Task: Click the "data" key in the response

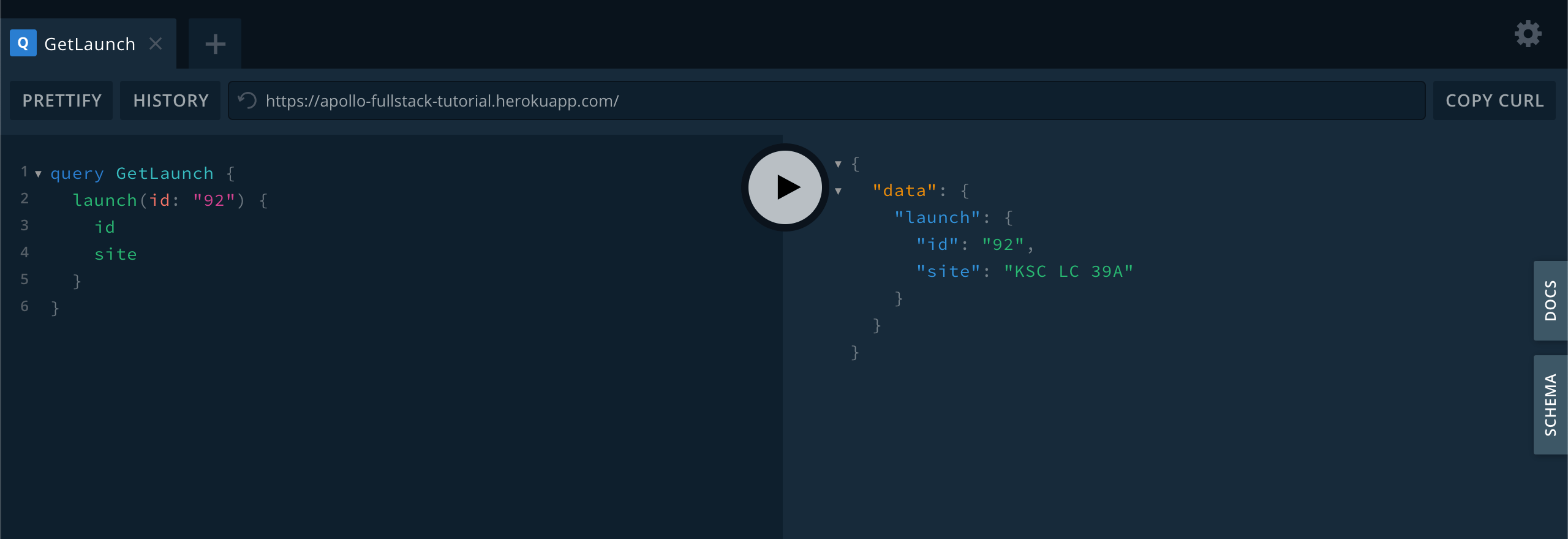Action: tap(905, 190)
